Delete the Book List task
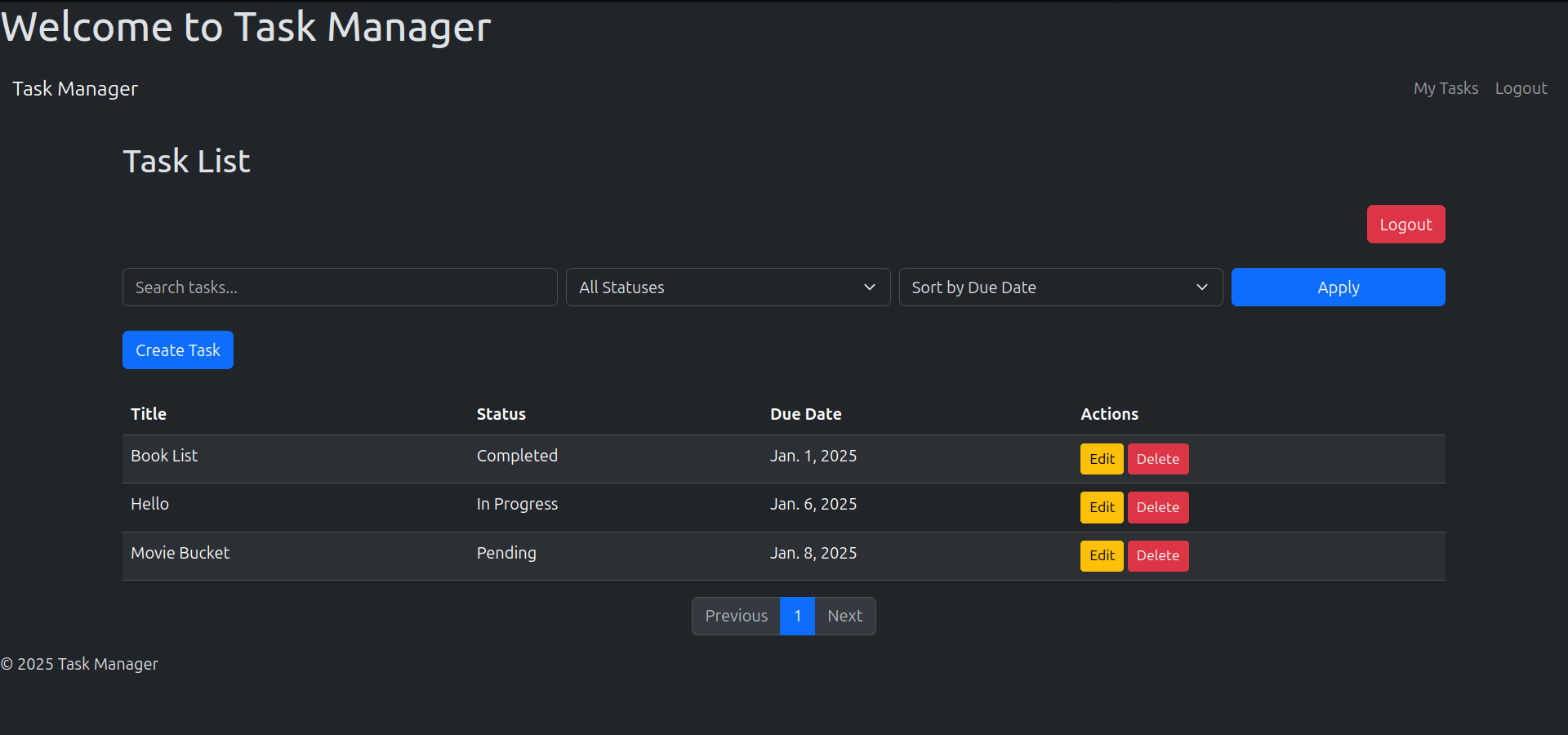This screenshot has width=1568, height=735. pyautogui.click(x=1157, y=458)
